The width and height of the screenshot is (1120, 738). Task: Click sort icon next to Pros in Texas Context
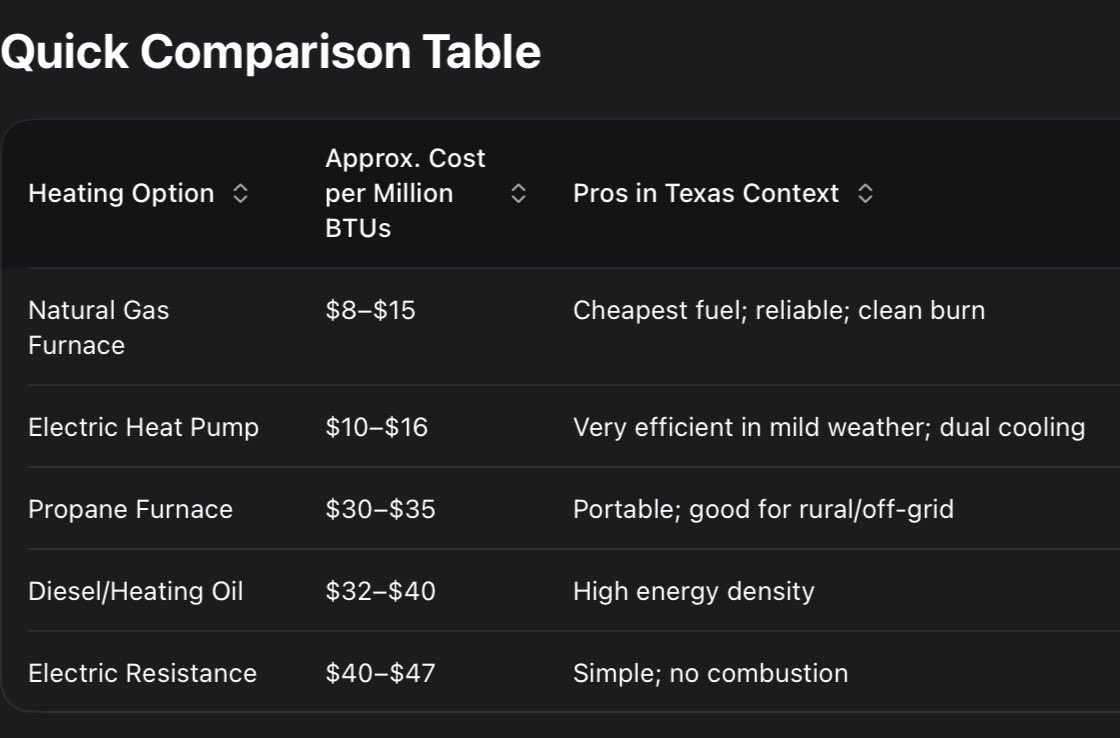tap(865, 194)
